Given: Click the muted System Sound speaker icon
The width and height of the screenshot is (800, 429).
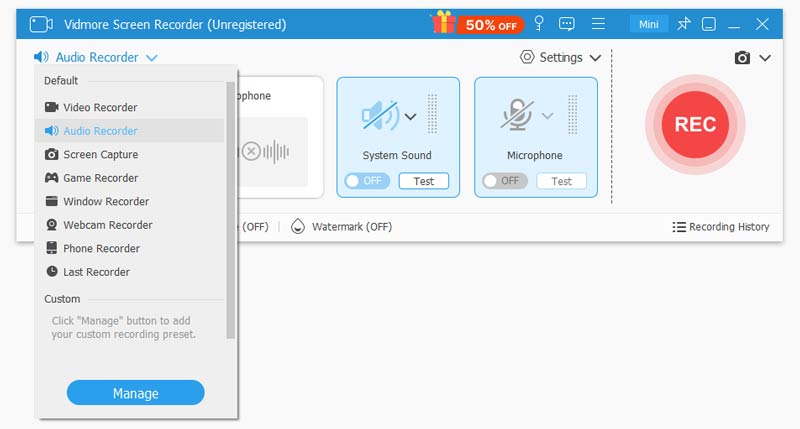Looking at the screenshot, I should (381, 116).
